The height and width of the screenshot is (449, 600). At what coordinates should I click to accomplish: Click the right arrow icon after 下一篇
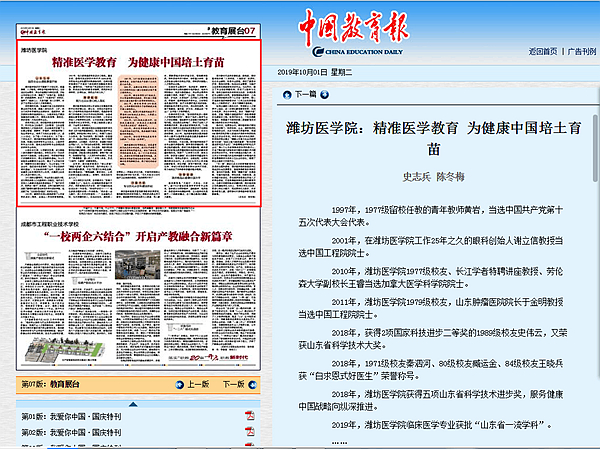[326, 93]
